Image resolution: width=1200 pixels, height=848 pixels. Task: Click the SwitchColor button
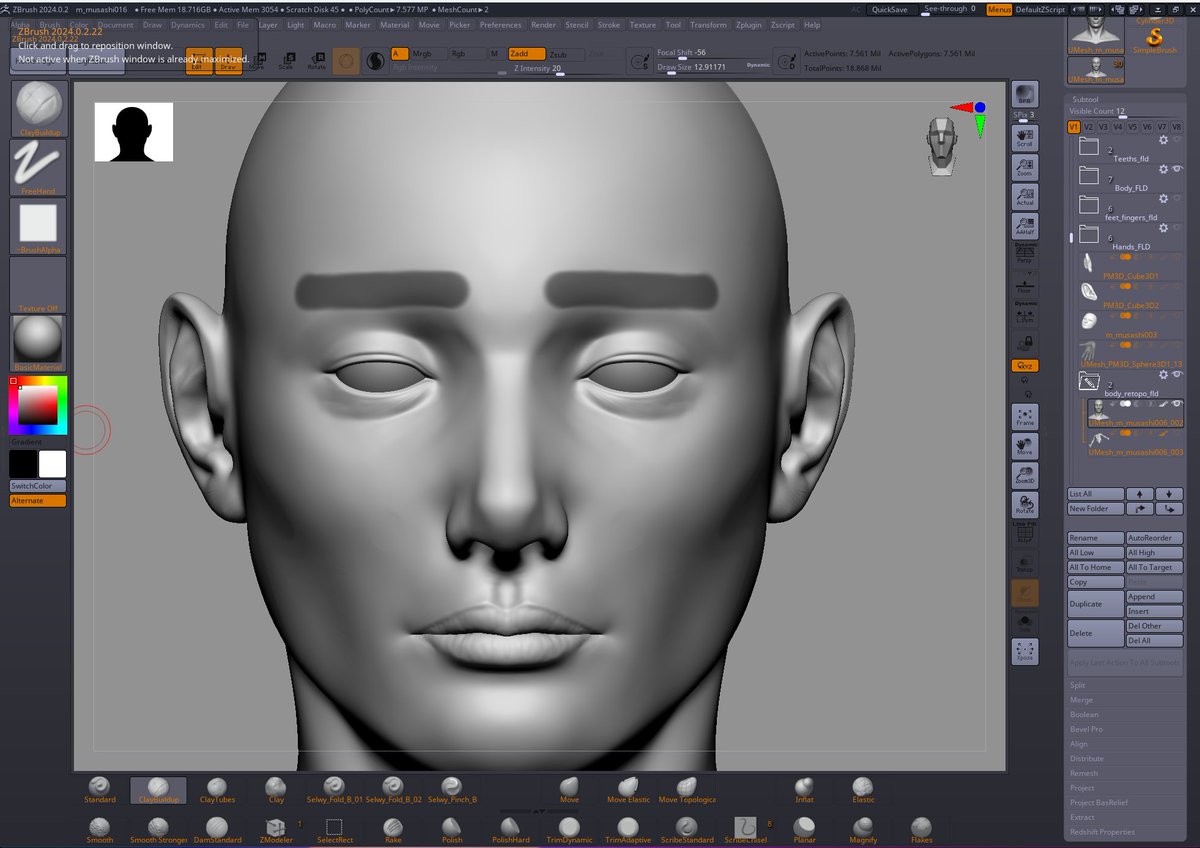(38, 486)
